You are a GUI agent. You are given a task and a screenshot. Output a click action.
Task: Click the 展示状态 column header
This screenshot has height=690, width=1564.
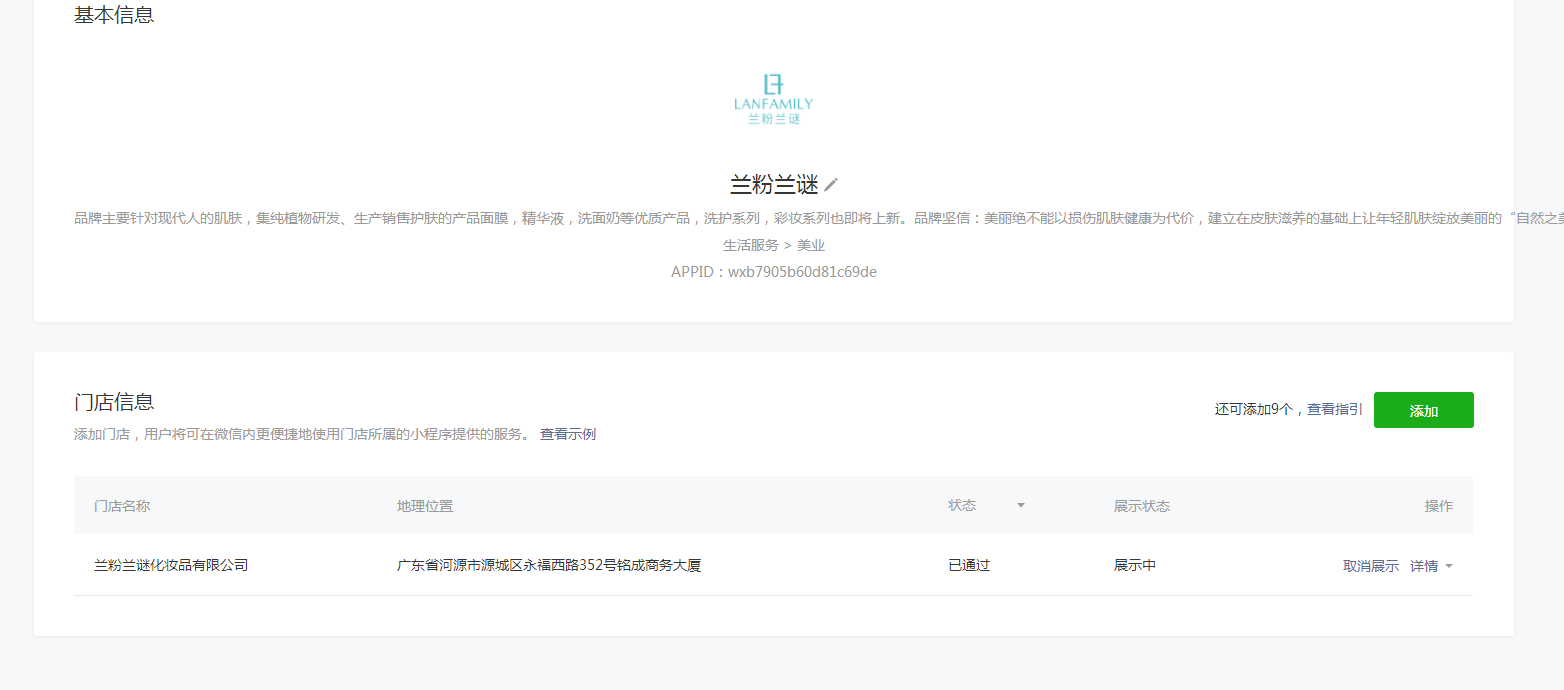[x=1142, y=506]
